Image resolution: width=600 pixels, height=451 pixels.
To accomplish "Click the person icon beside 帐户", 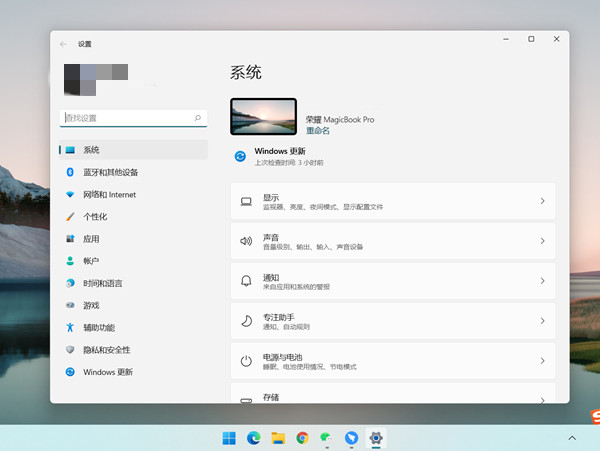I will [70, 260].
